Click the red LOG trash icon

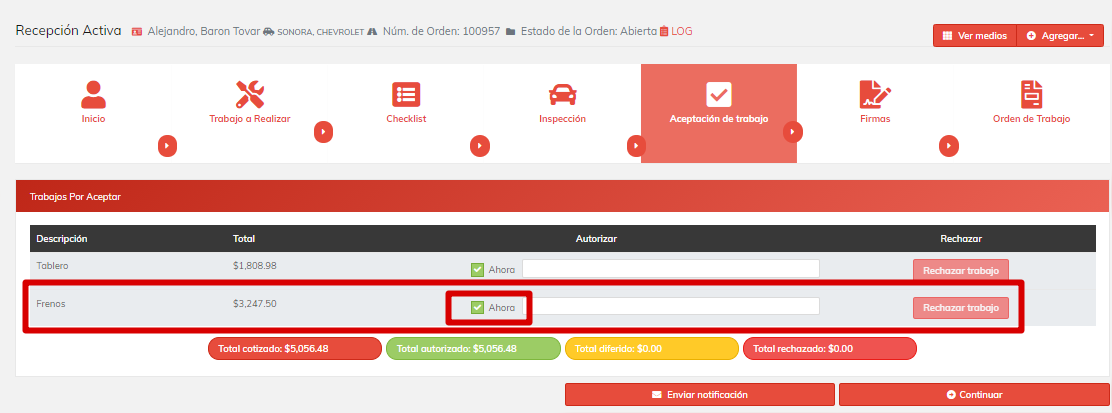(x=664, y=32)
